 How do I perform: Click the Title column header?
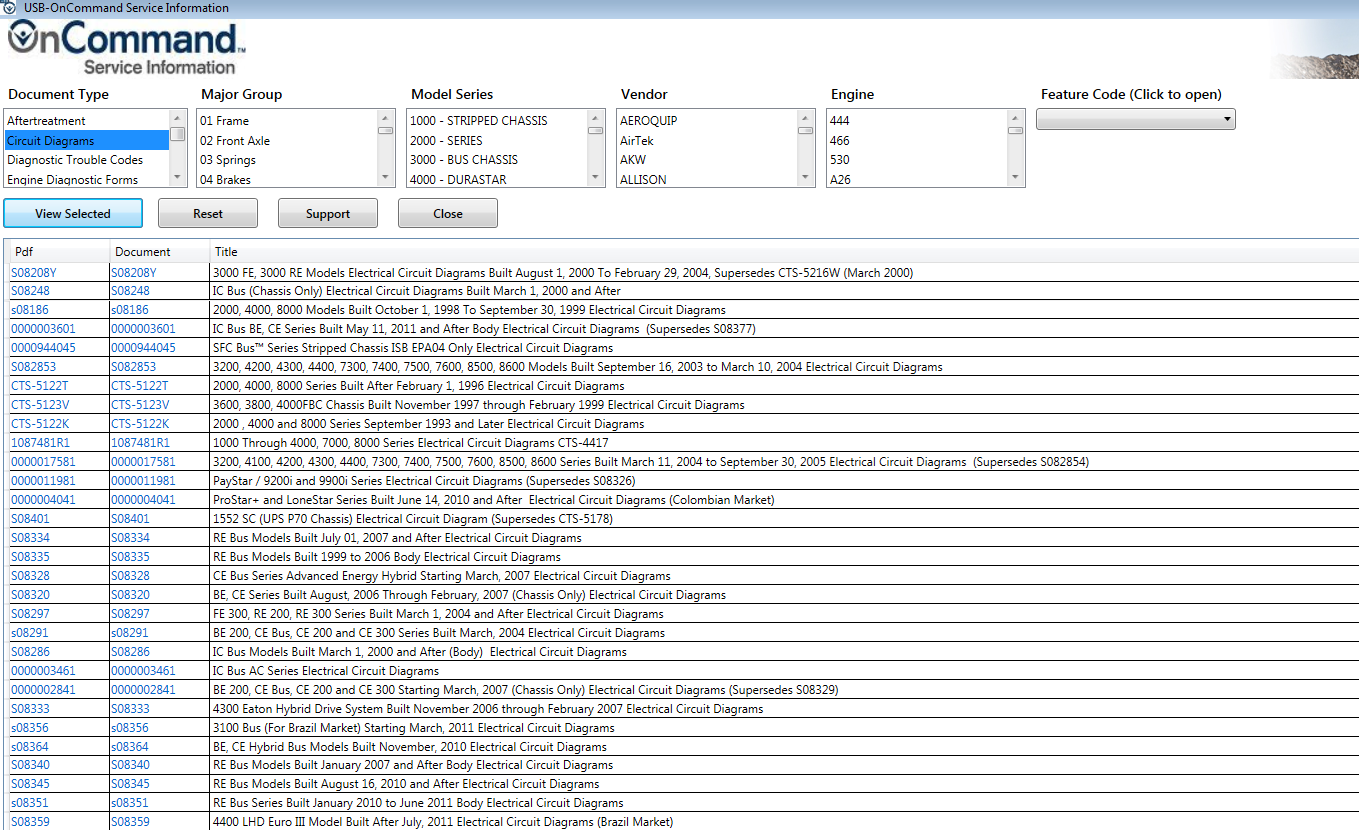tap(226, 251)
